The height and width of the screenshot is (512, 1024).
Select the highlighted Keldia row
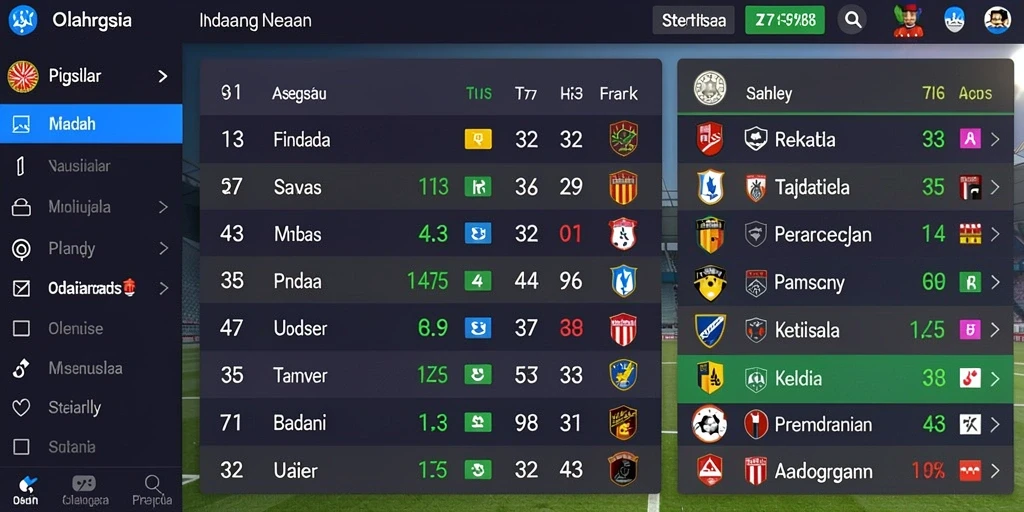click(x=845, y=378)
